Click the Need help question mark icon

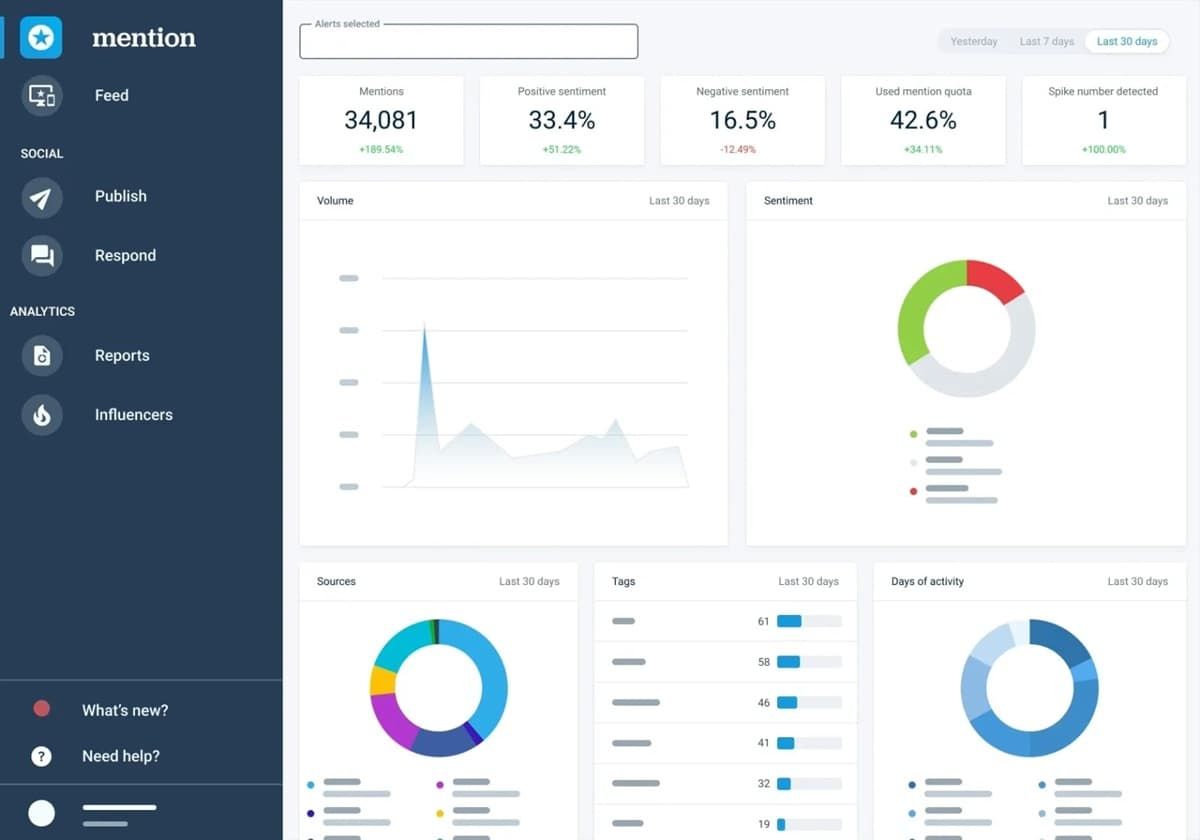pyautogui.click(x=41, y=757)
